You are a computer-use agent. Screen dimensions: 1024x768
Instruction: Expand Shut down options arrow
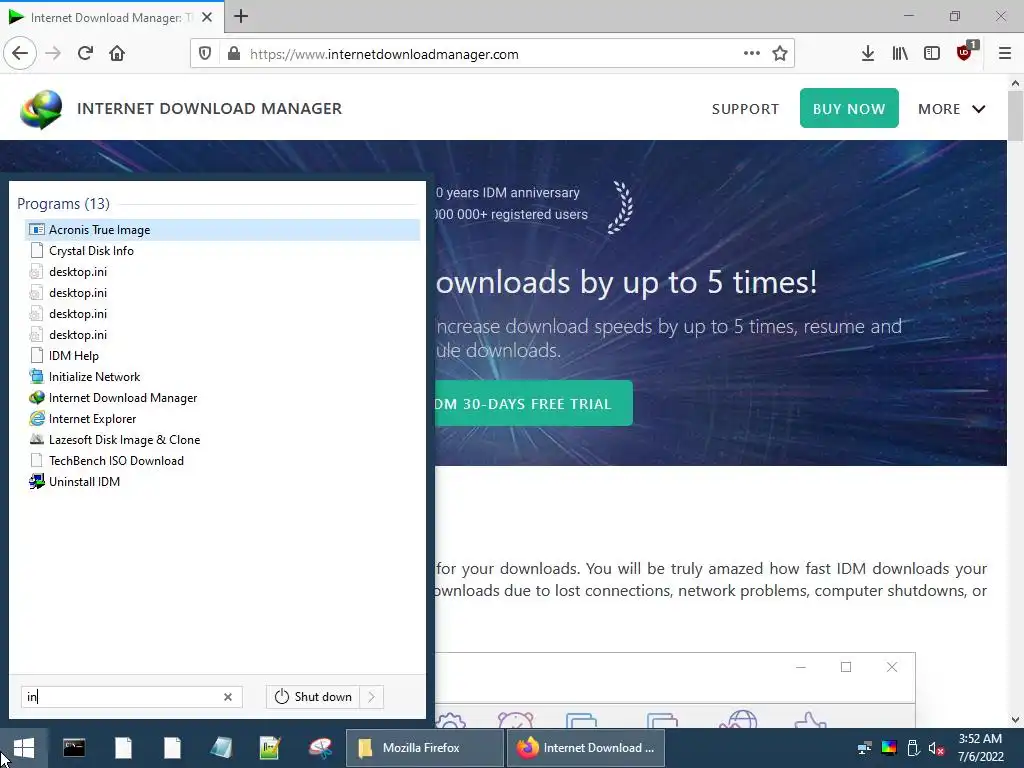[x=372, y=697]
